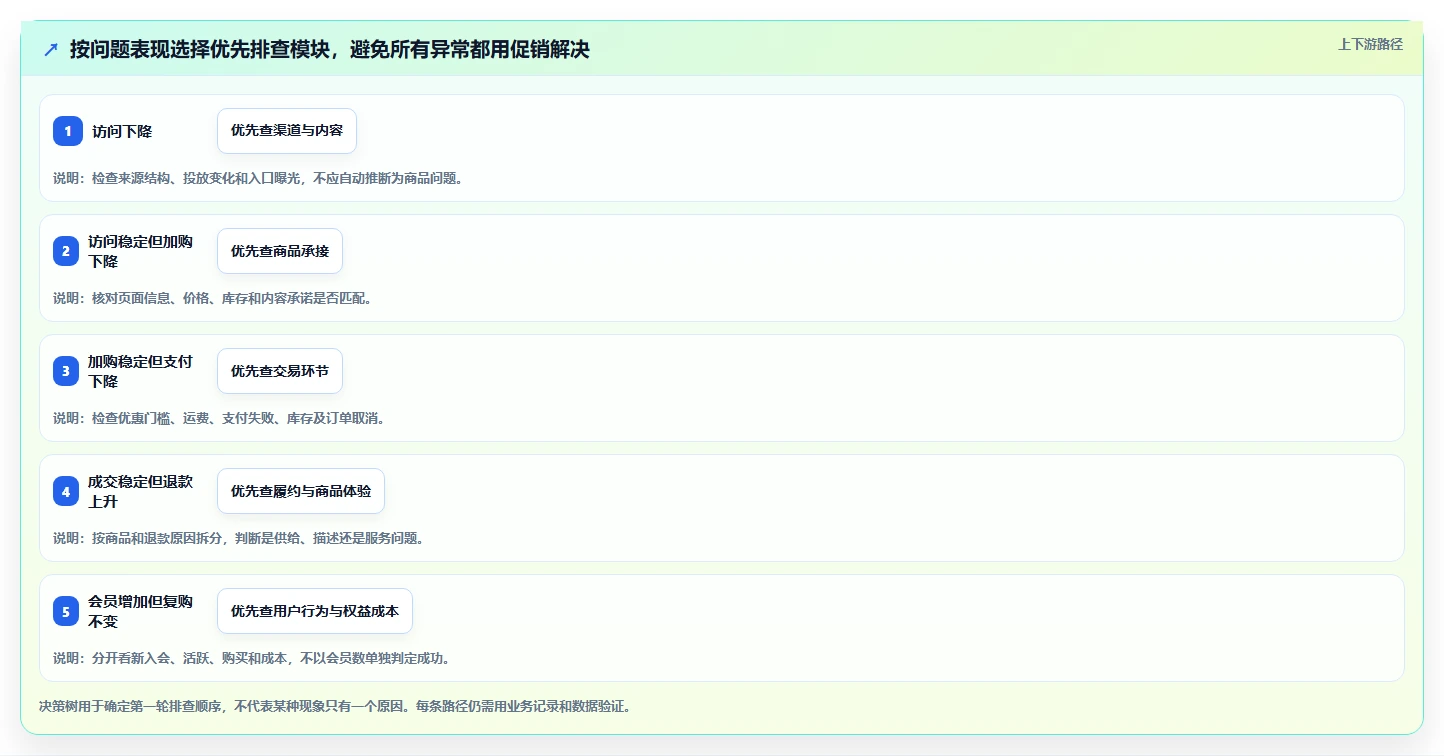Select the numbered badge 5 for 会员增加但复购不变

tap(66, 611)
